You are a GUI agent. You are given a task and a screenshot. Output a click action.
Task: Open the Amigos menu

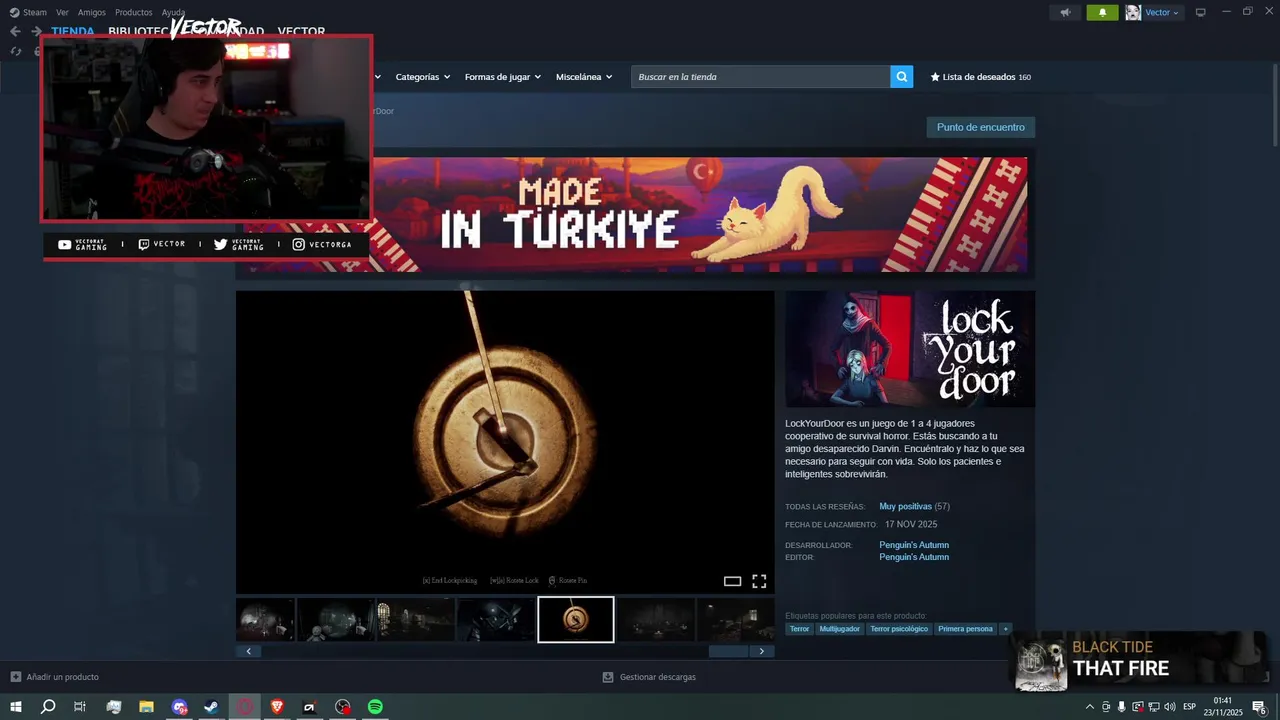click(x=92, y=13)
